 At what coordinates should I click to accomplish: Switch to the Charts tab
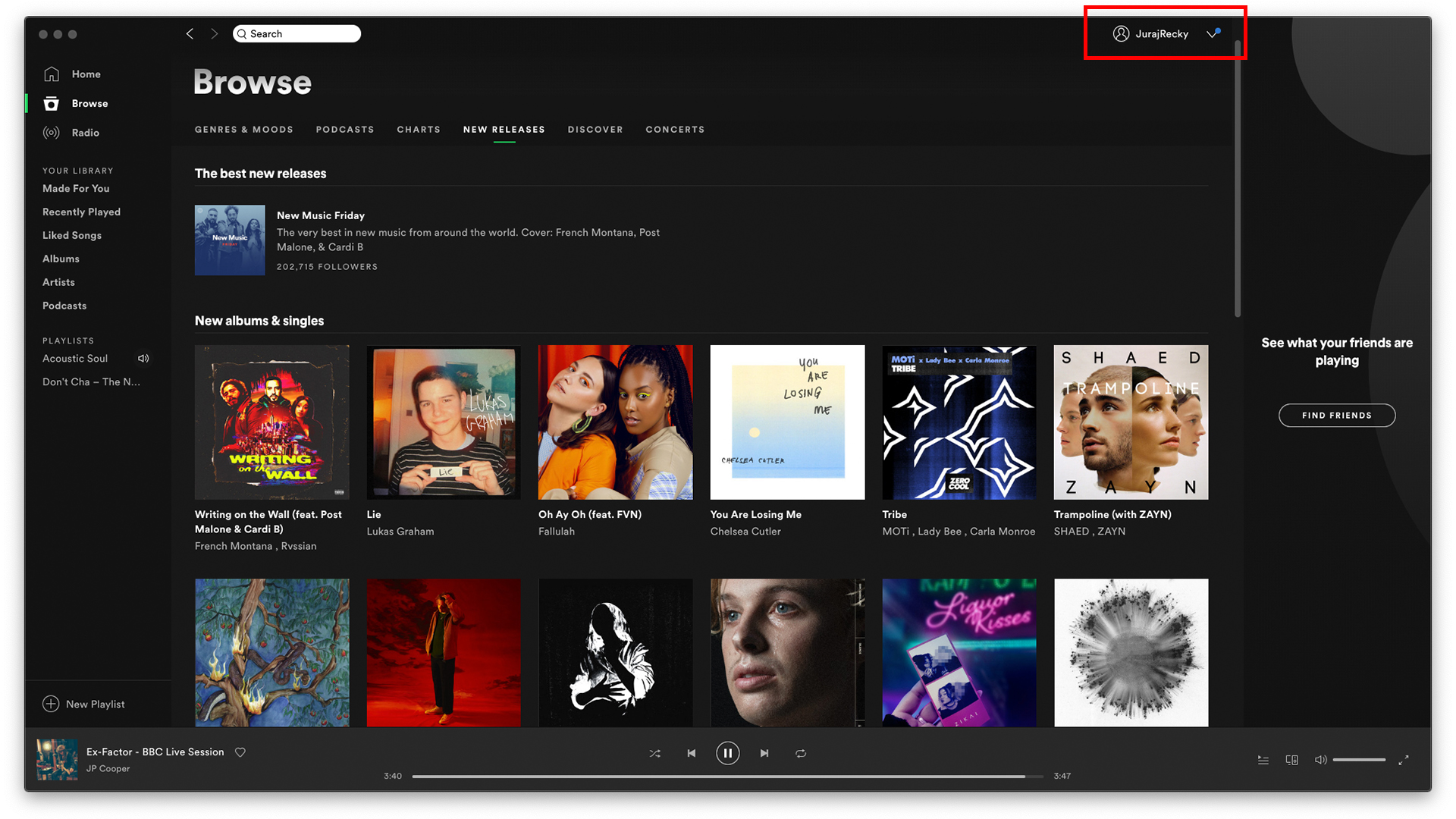point(419,130)
